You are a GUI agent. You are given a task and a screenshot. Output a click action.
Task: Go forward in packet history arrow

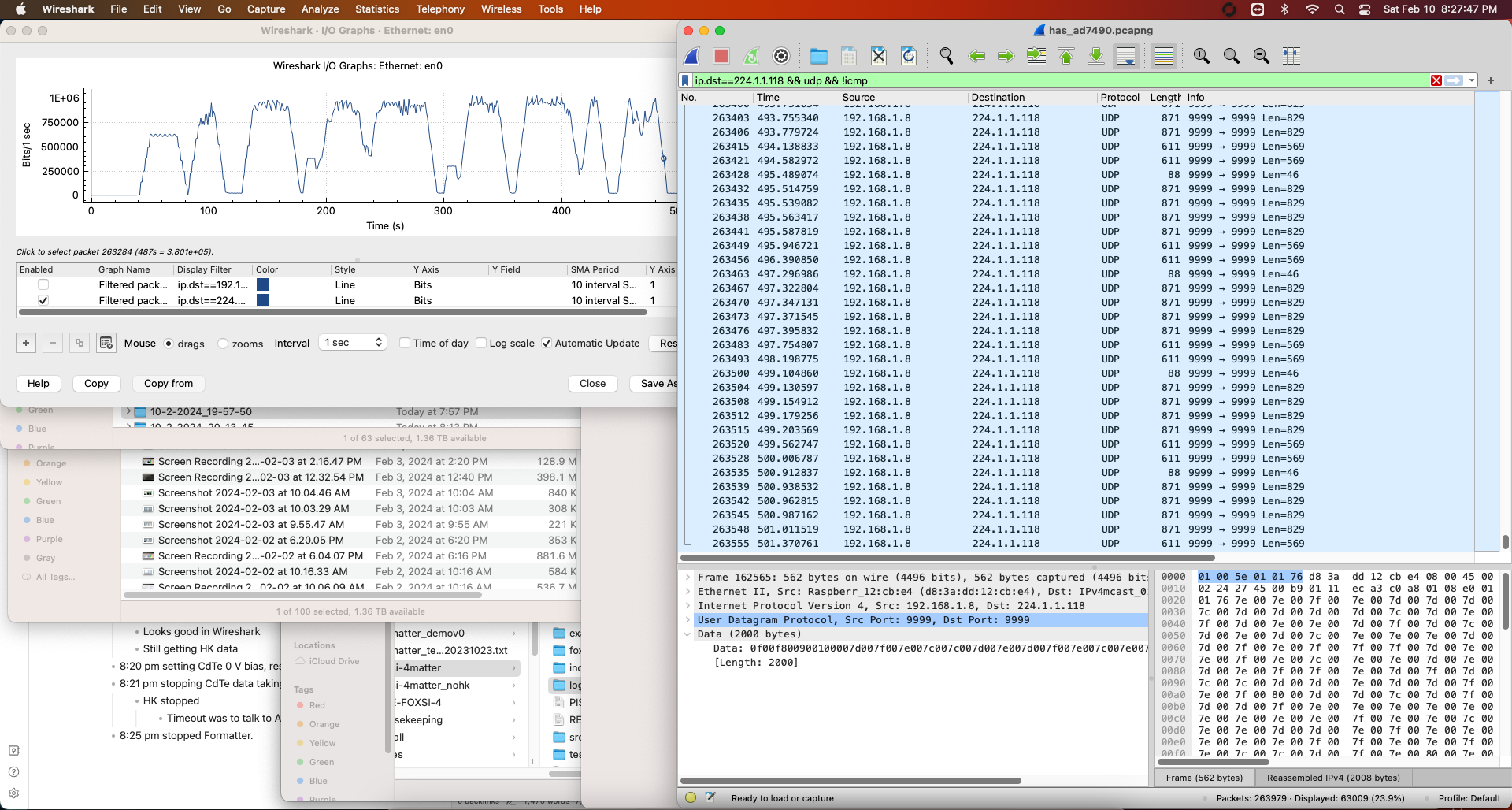click(1006, 56)
